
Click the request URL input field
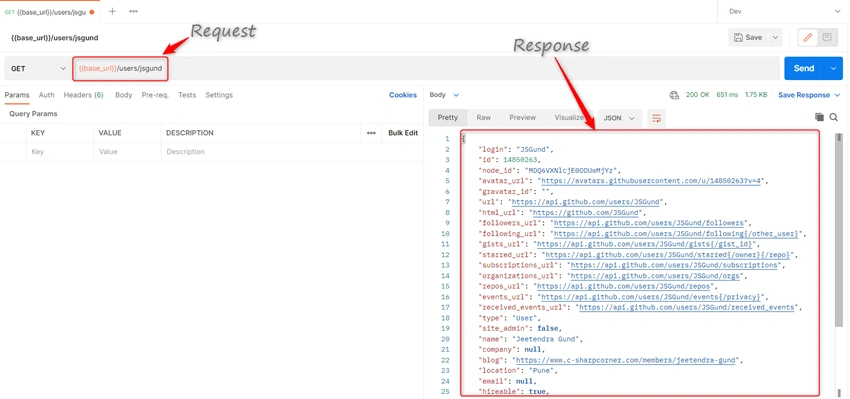(x=426, y=69)
